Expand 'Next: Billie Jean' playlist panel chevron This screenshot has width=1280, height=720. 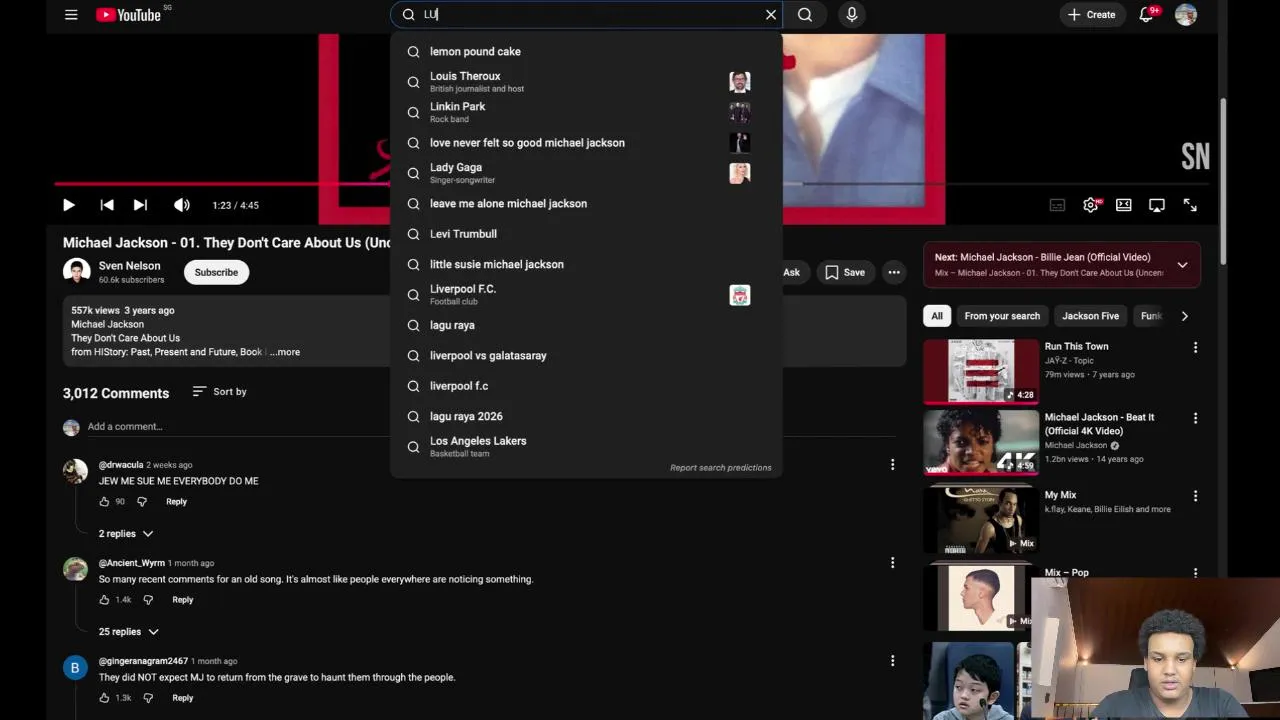point(1182,265)
